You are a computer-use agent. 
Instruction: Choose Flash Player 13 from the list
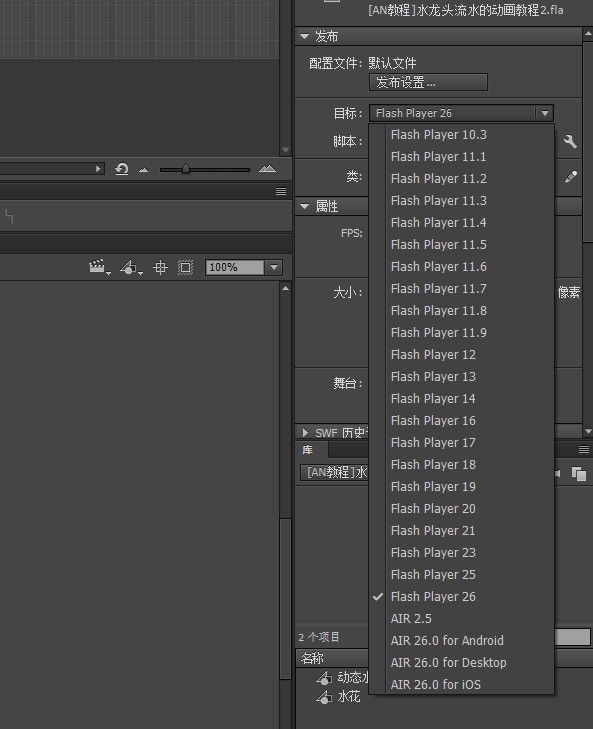(470, 377)
